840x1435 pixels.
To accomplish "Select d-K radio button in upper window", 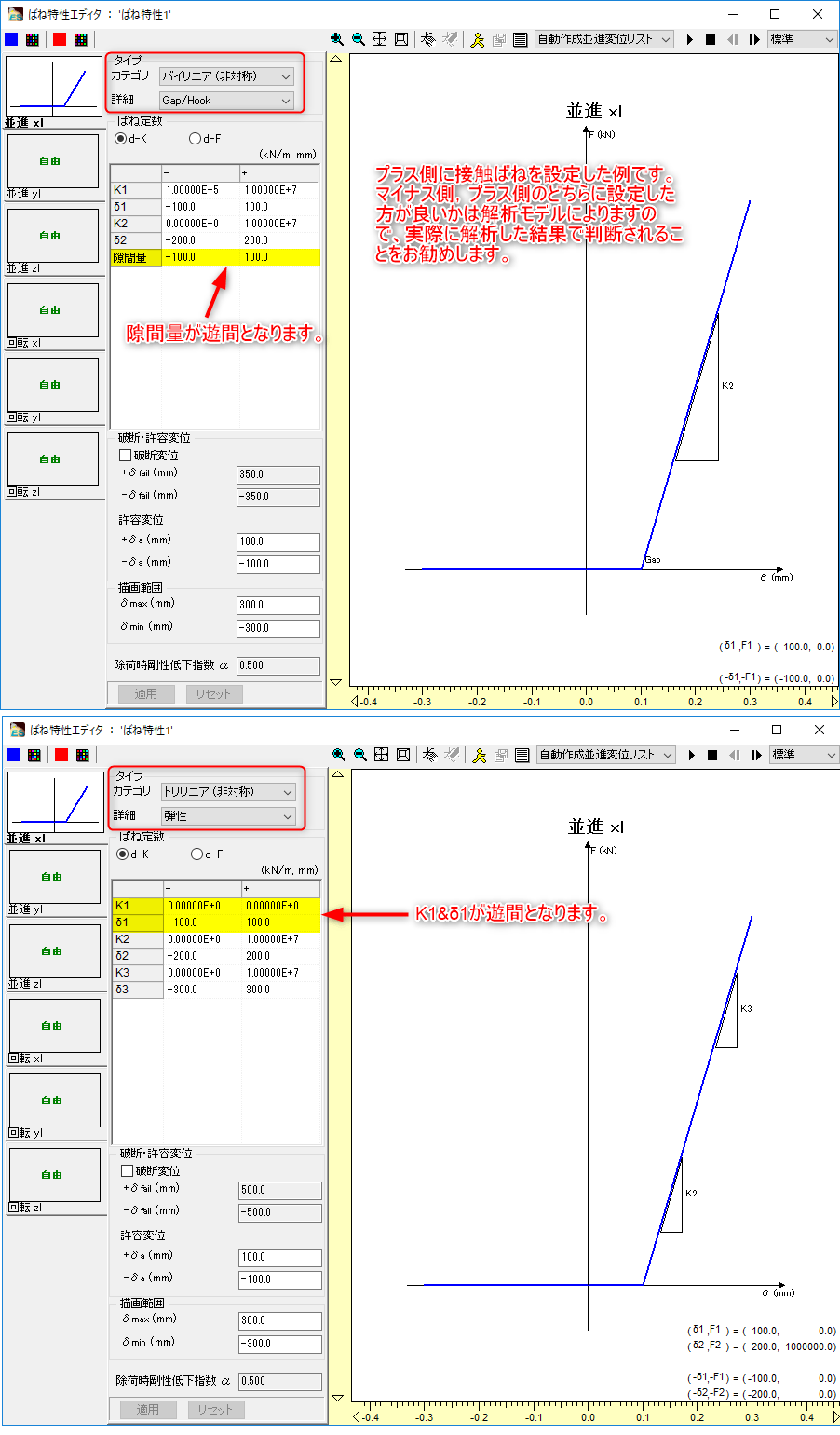I will click(121, 139).
